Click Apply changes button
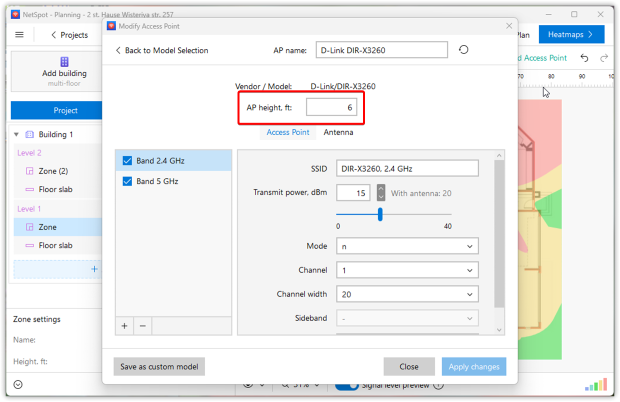Screen dimensions: 620x402 pos(474,367)
